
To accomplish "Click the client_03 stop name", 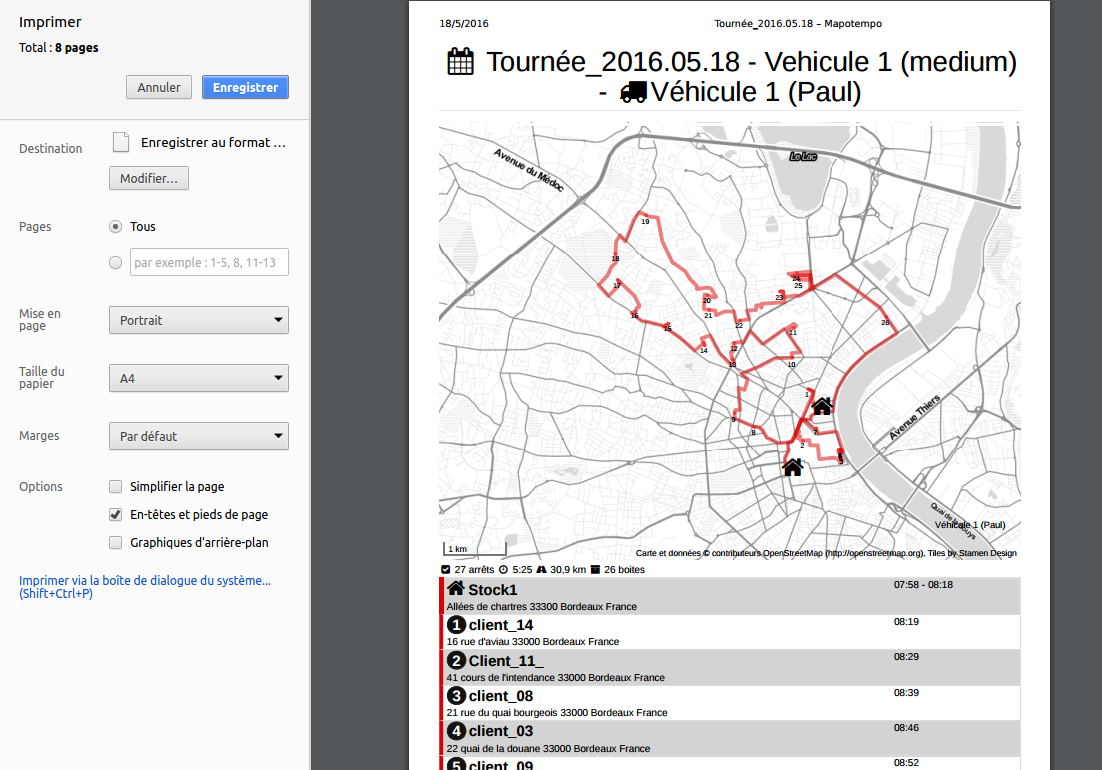I will coord(501,731).
